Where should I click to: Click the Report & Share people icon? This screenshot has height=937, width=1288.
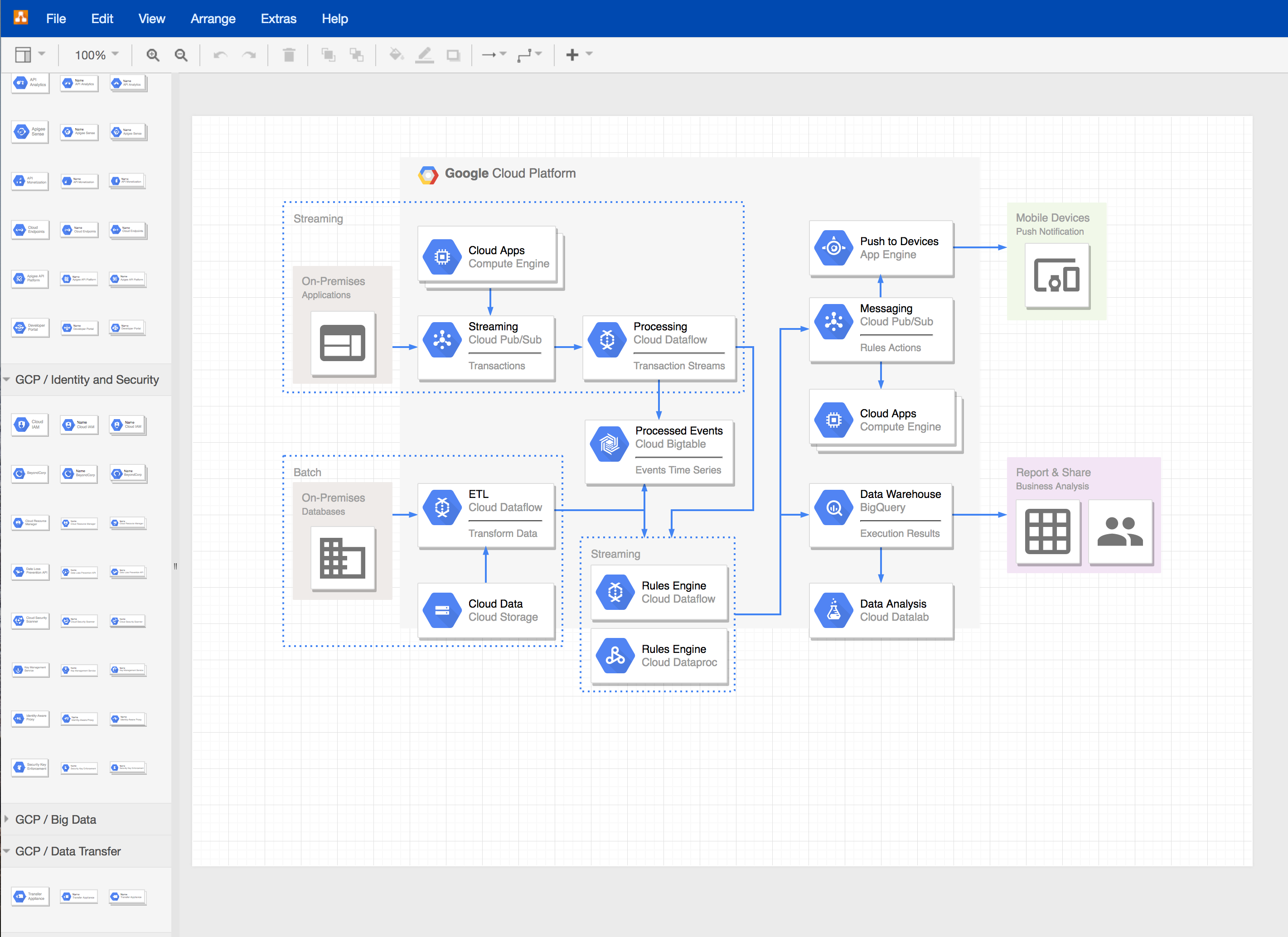1120,531
